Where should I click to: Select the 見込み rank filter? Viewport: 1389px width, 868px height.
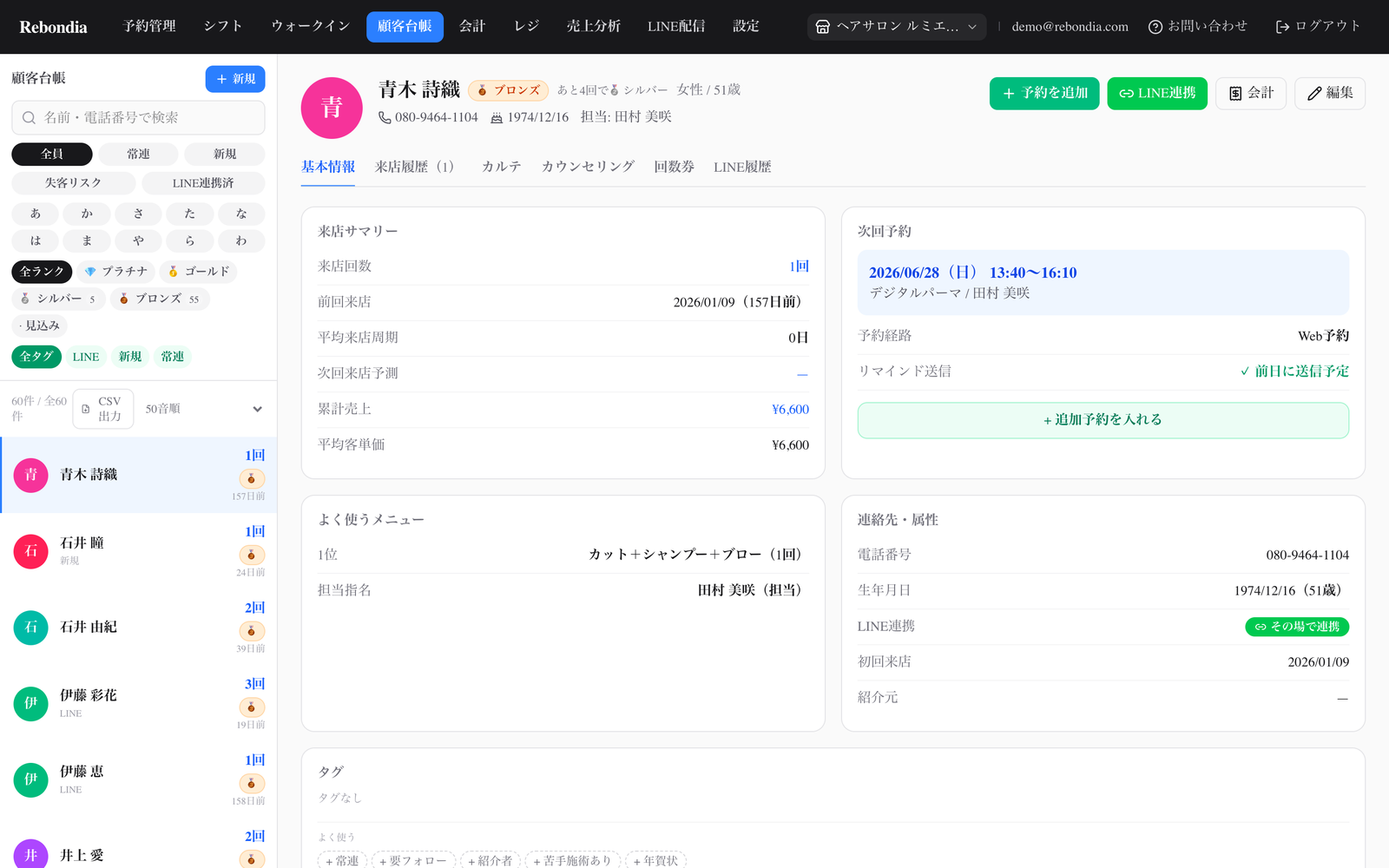(39, 325)
